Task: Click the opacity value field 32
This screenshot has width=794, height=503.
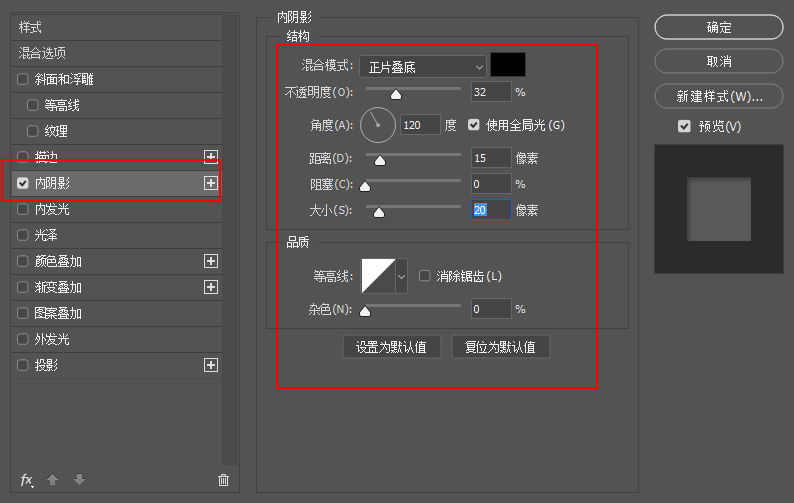Action: click(491, 92)
